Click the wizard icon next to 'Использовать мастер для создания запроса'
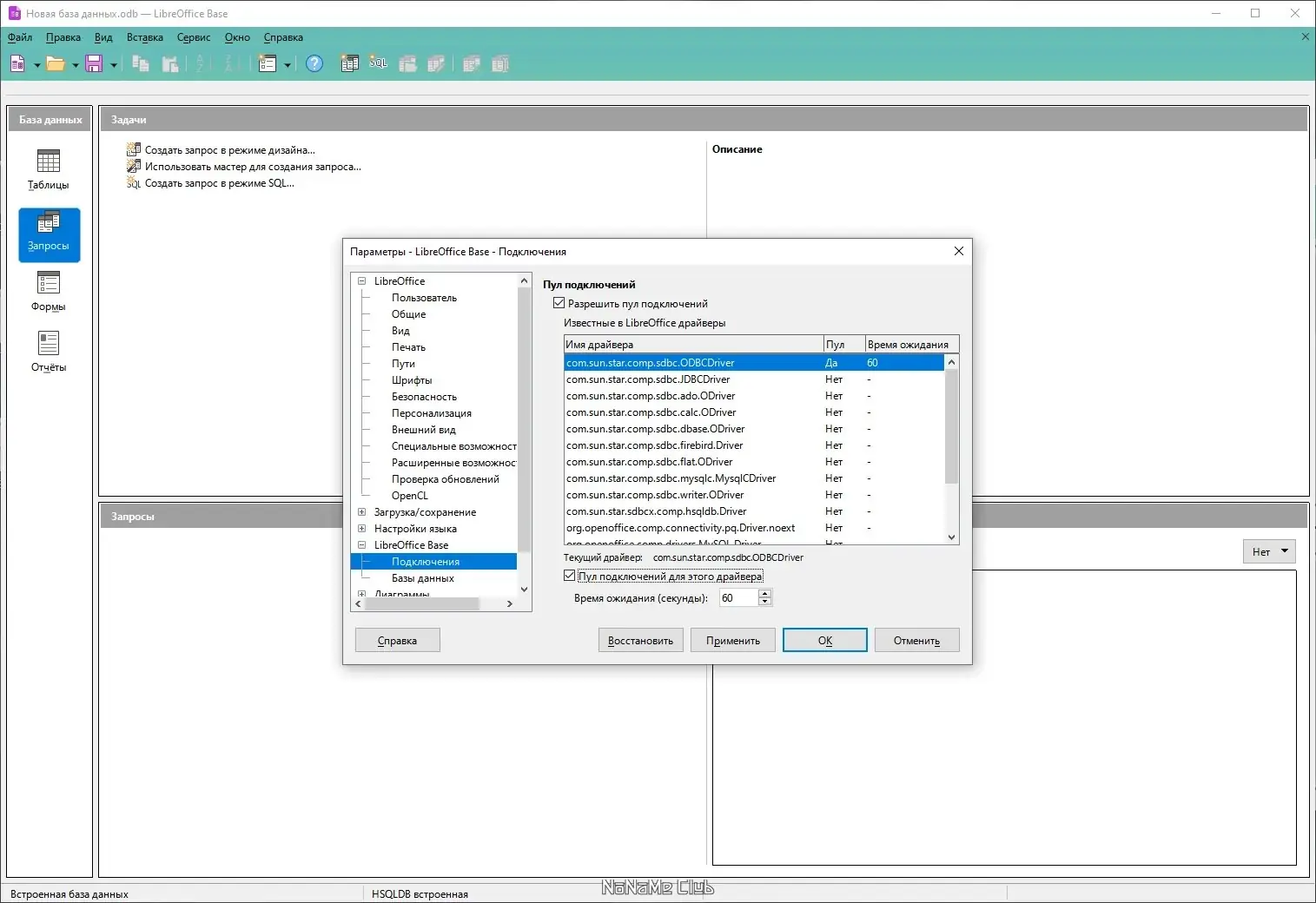1316x903 pixels. pyautogui.click(x=133, y=166)
